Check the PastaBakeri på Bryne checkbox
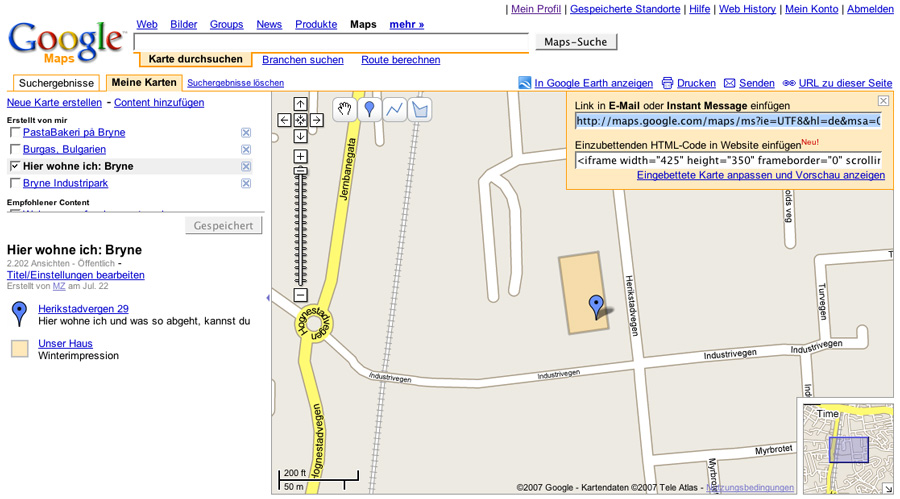 click(15, 133)
